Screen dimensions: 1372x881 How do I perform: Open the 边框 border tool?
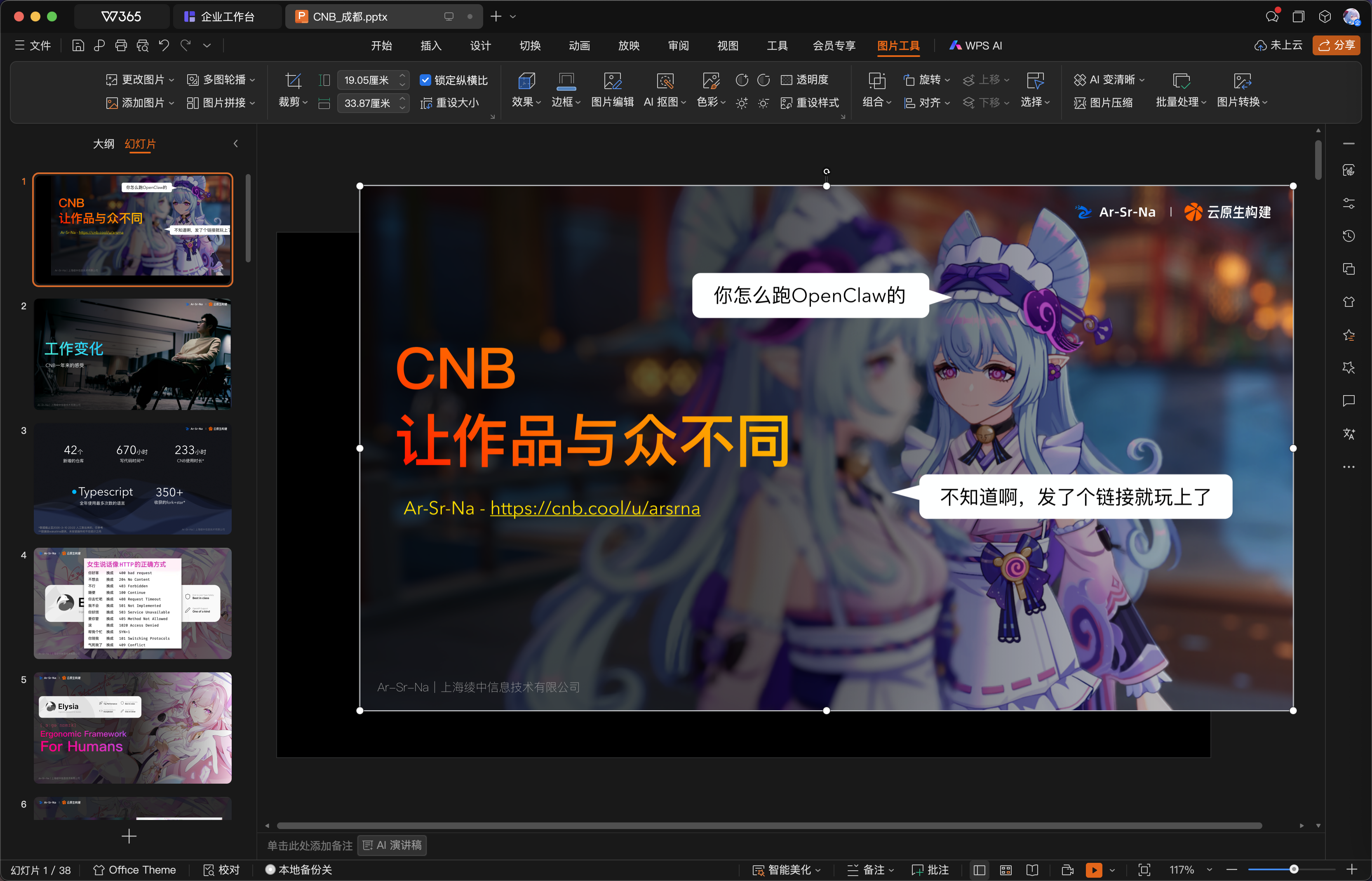pyautogui.click(x=565, y=90)
